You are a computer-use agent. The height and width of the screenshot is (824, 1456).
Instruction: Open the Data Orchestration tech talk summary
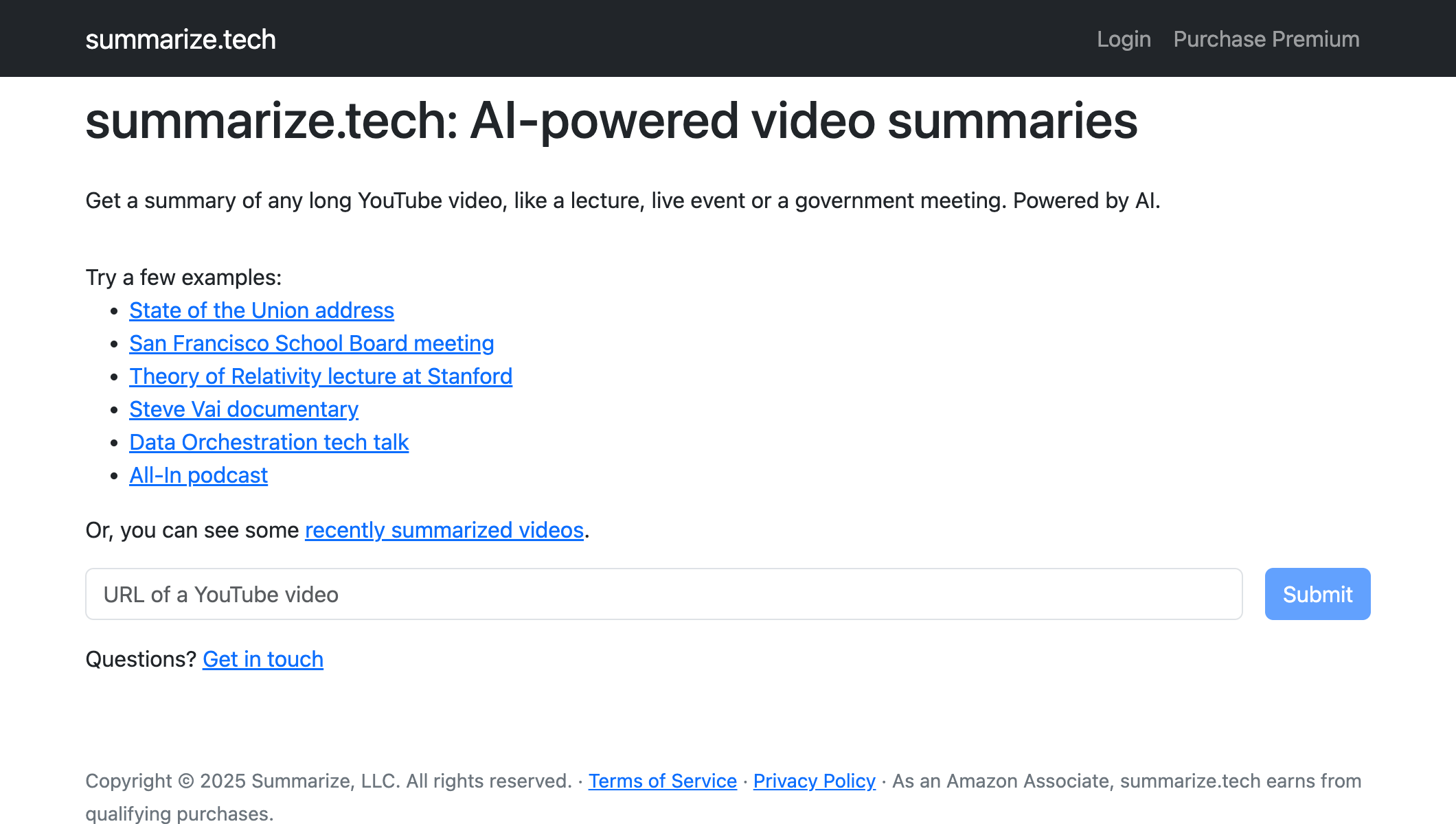pyautogui.click(x=269, y=442)
